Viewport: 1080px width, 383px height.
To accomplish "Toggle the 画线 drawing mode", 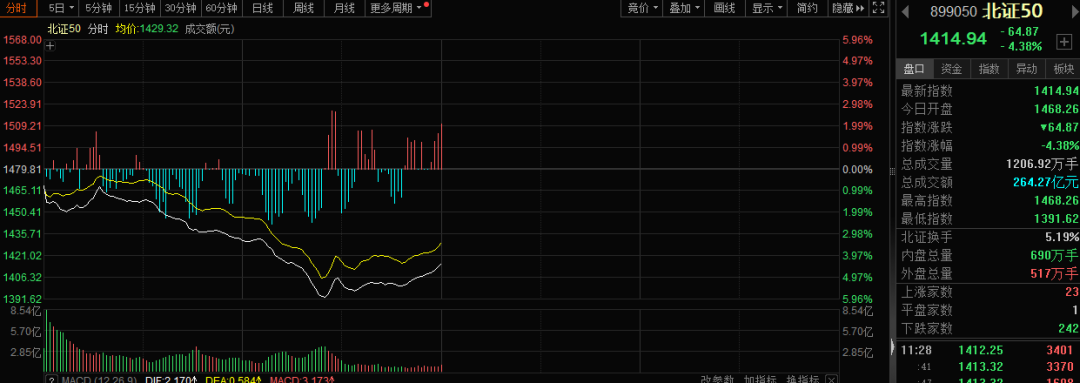I will tap(725, 8).
